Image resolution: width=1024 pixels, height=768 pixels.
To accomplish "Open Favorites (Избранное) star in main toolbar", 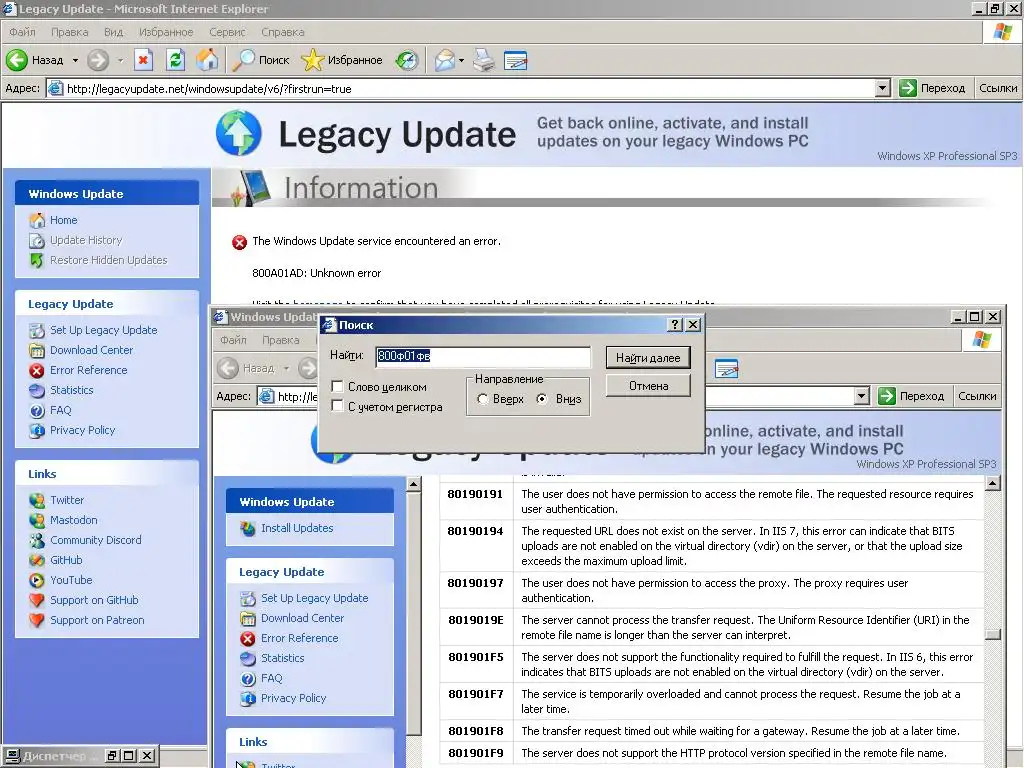I will pyautogui.click(x=312, y=60).
